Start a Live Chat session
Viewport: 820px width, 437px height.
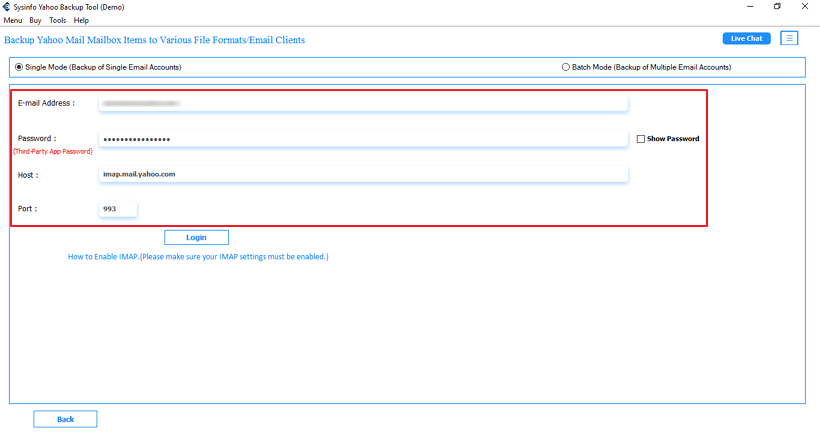[x=746, y=39]
